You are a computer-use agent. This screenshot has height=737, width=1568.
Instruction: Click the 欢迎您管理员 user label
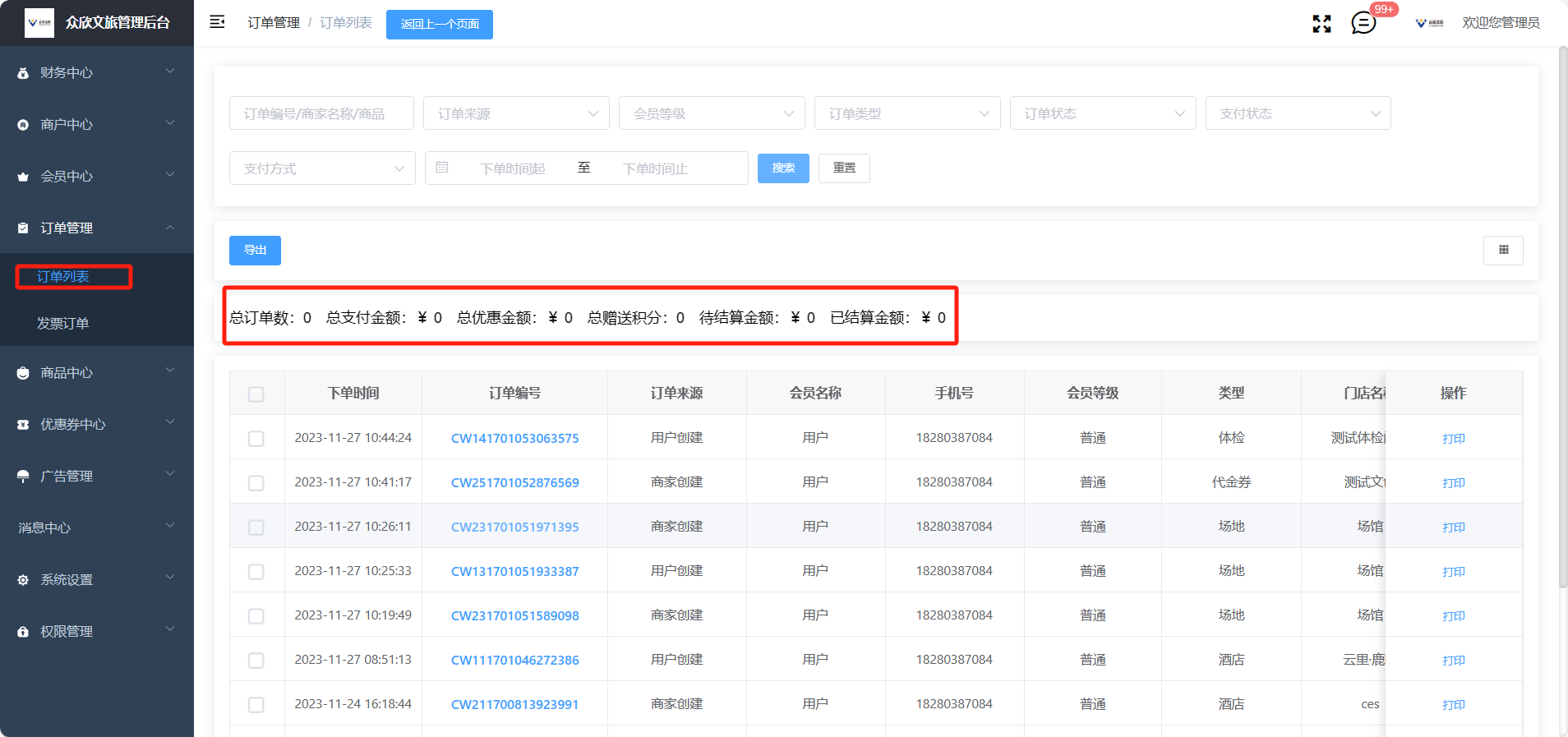click(1501, 23)
